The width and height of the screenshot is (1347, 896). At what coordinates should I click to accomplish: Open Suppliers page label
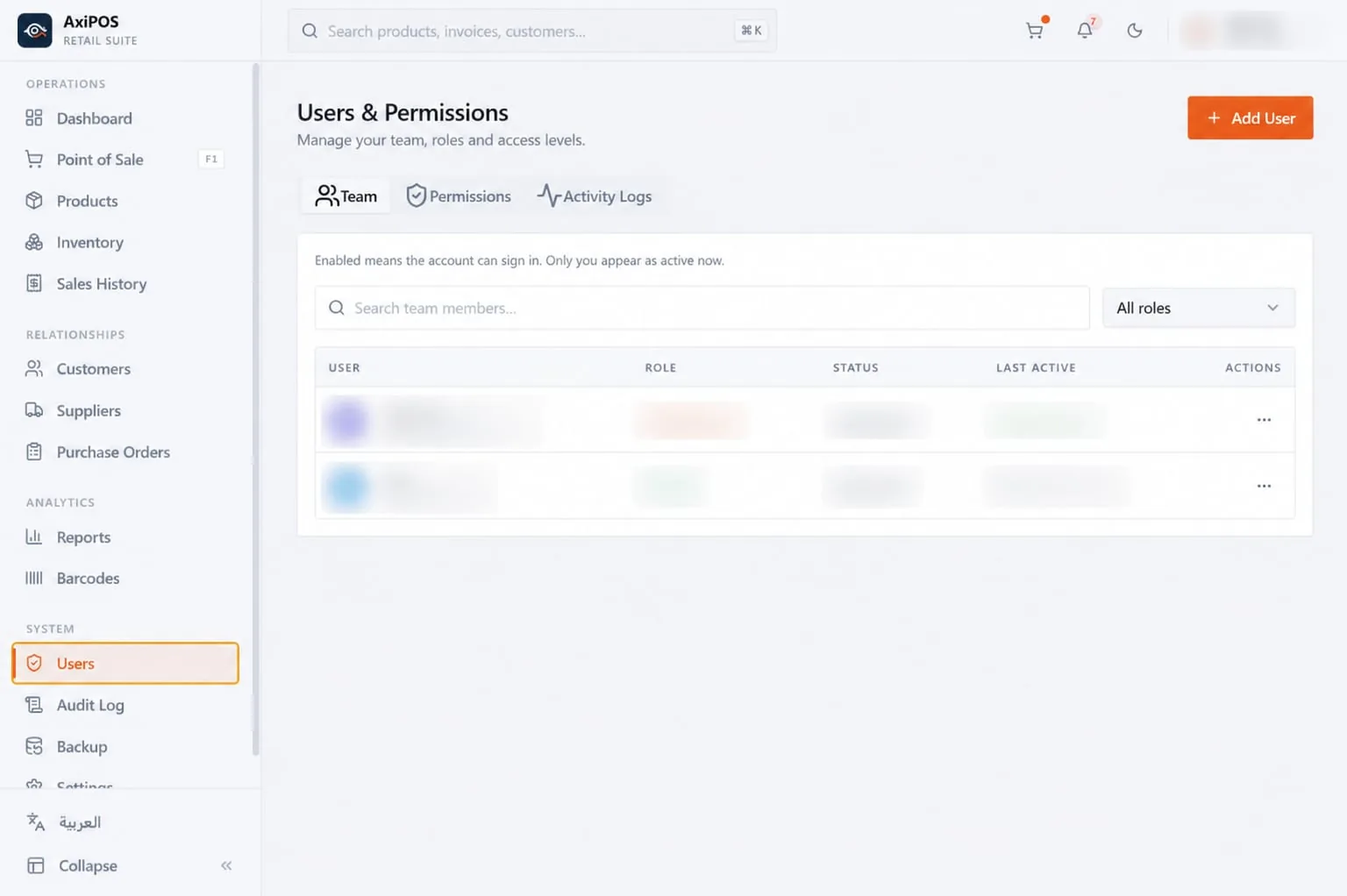click(89, 410)
